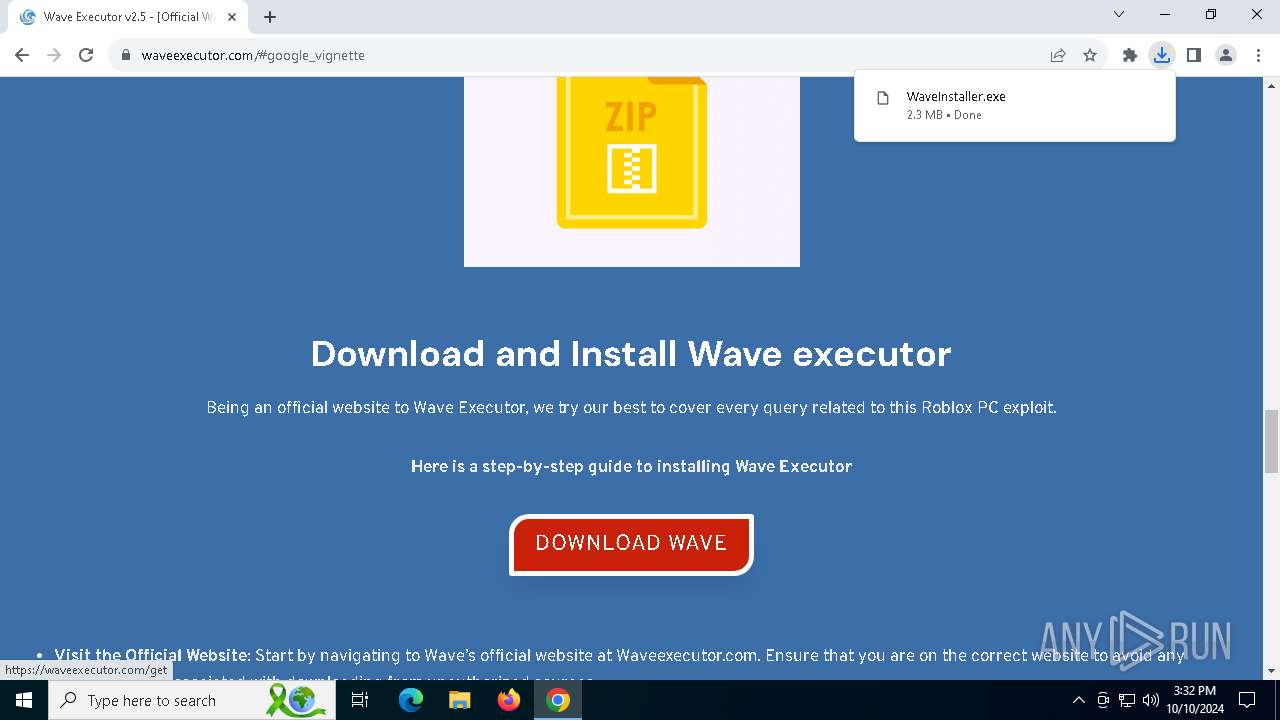Viewport: 1280px width, 720px height.
Task: Click 'Visit the Official Website' text
Action: click(x=151, y=656)
